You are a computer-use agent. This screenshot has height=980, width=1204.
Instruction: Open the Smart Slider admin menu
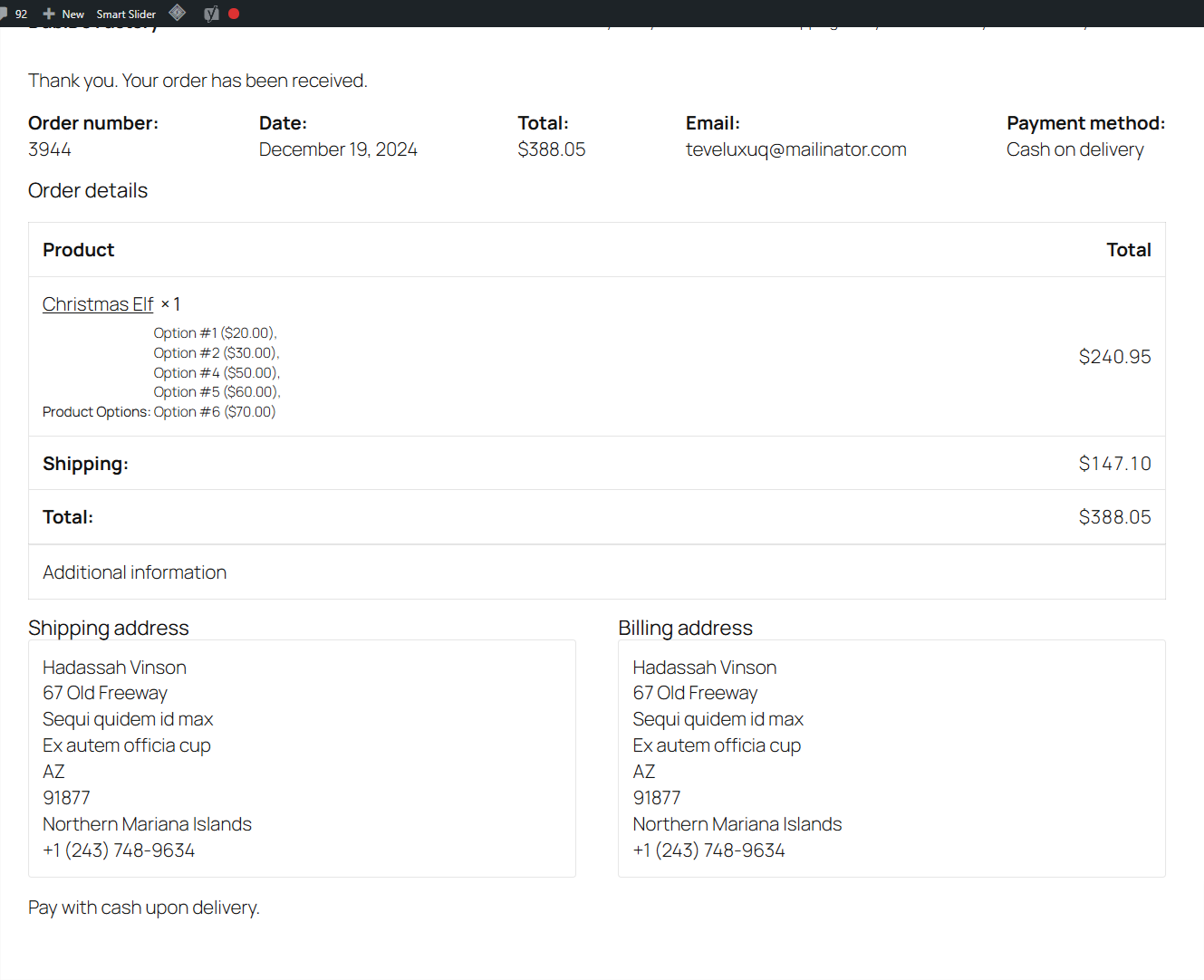tap(126, 14)
